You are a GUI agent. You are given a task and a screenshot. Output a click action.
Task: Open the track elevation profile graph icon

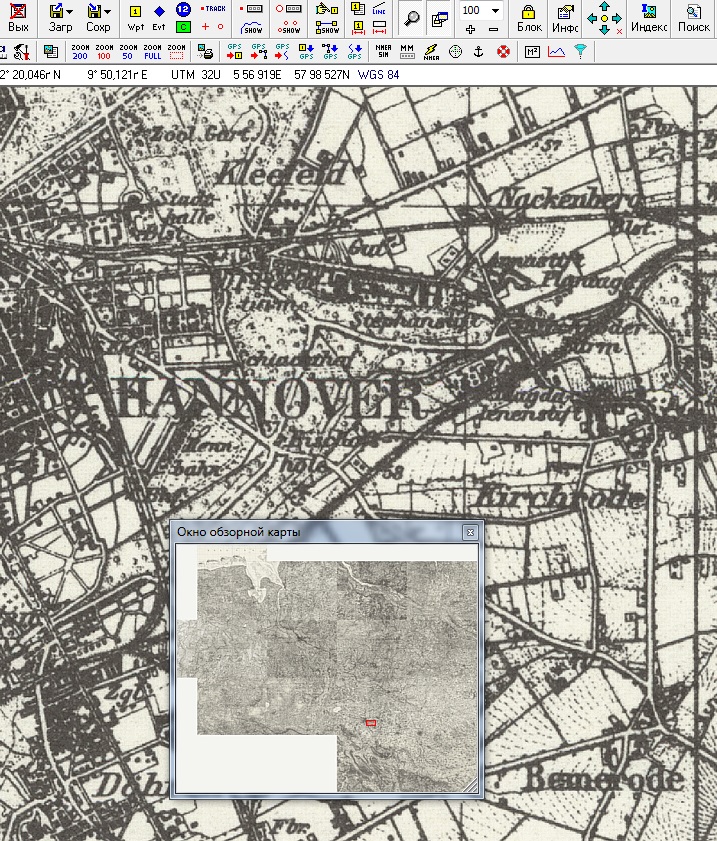click(x=556, y=51)
